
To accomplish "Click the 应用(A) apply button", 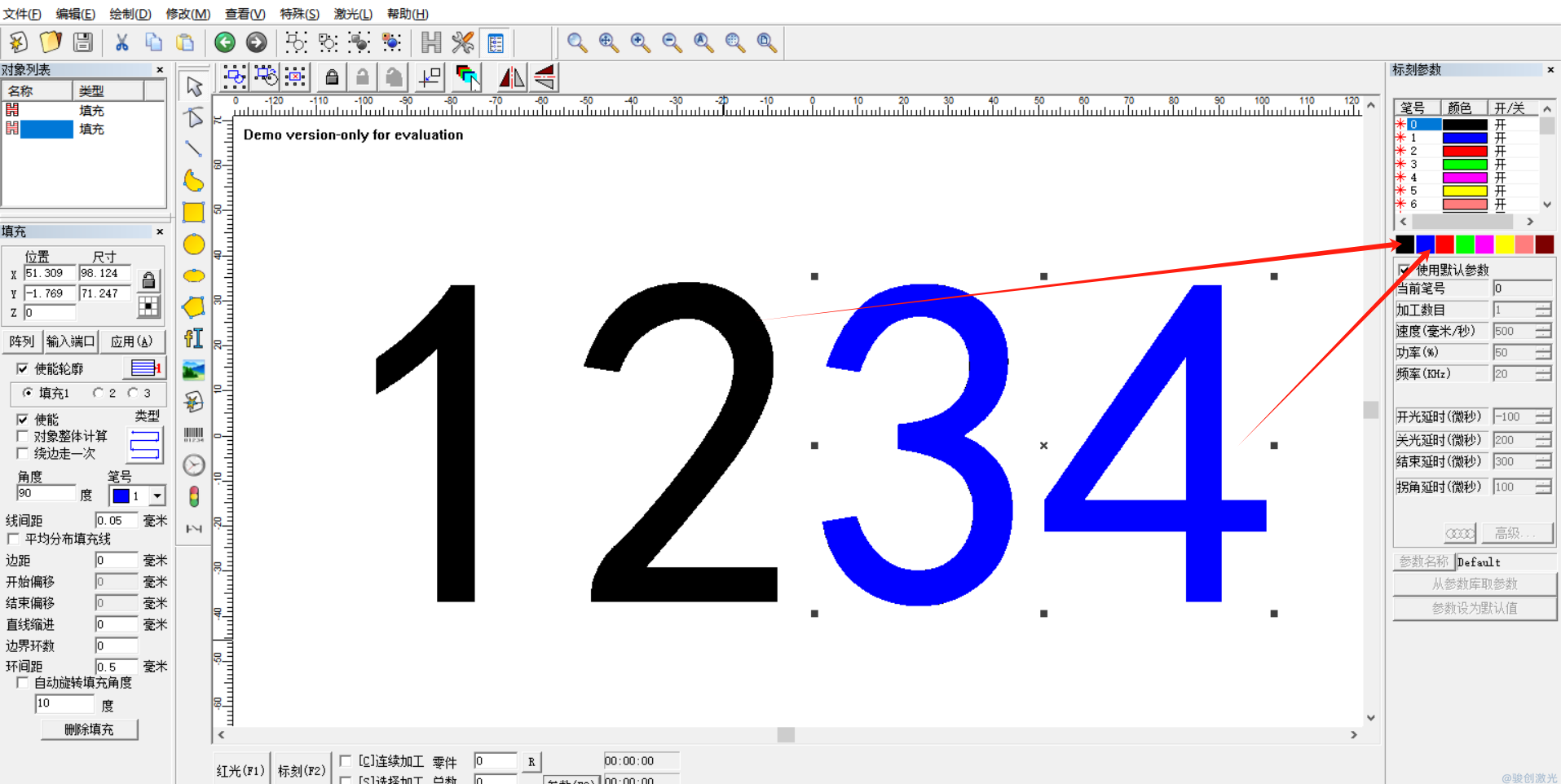I will pyautogui.click(x=132, y=341).
